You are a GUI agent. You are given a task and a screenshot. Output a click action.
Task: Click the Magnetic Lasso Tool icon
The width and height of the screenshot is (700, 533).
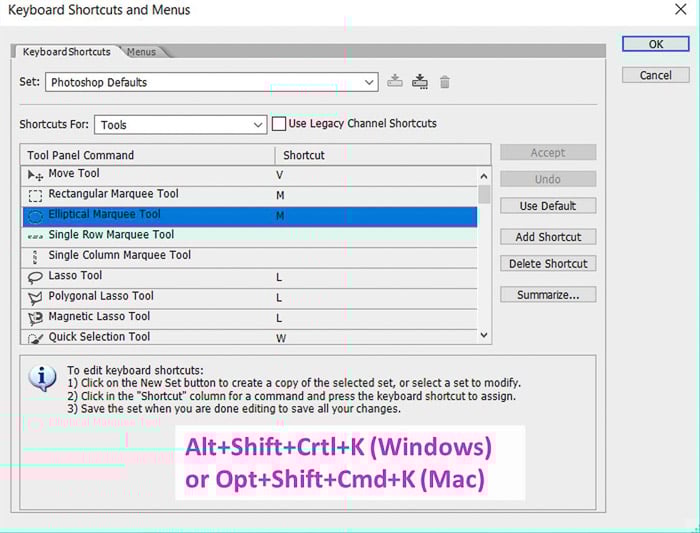tap(35, 318)
